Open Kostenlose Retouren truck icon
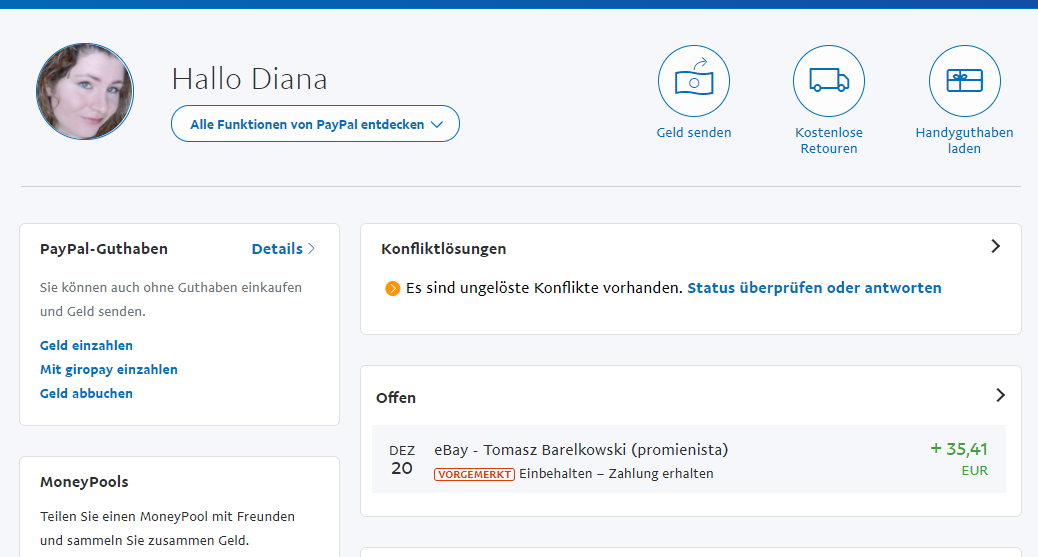The width and height of the screenshot is (1038, 557). pyautogui.click(x=829, y=81)
